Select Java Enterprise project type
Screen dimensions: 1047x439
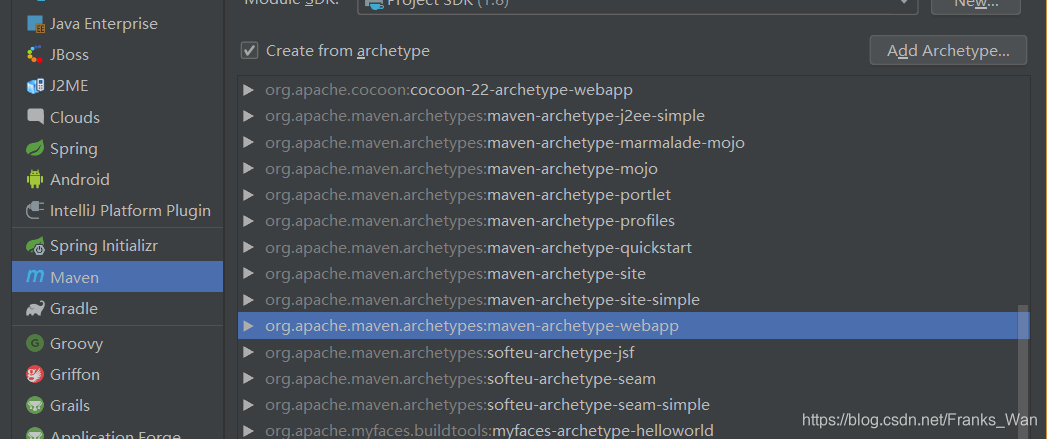tap(118, 24)
